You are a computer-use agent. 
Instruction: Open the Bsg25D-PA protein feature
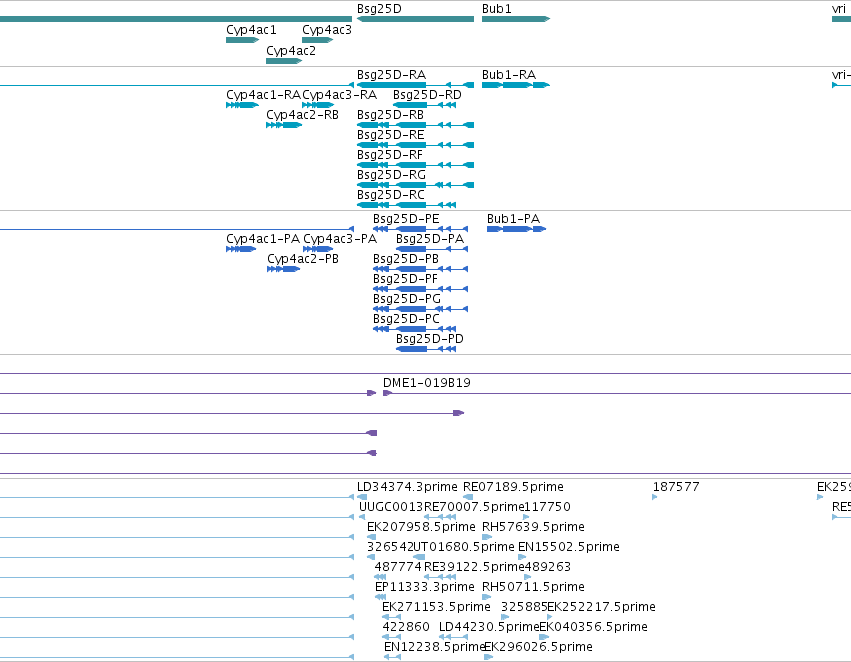point(432,249)
